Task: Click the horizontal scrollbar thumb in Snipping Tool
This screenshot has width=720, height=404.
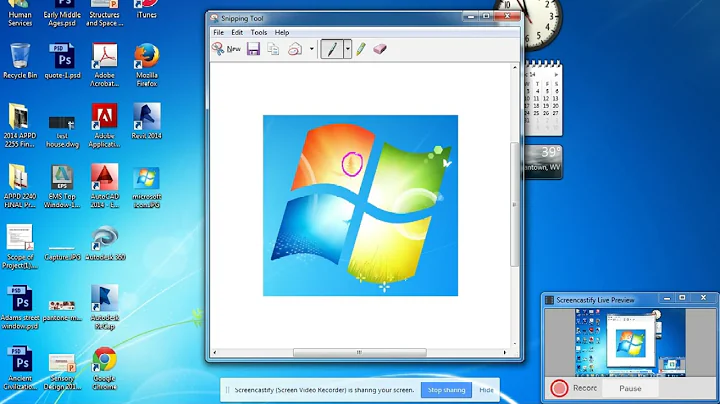Action: coord(360,353)
